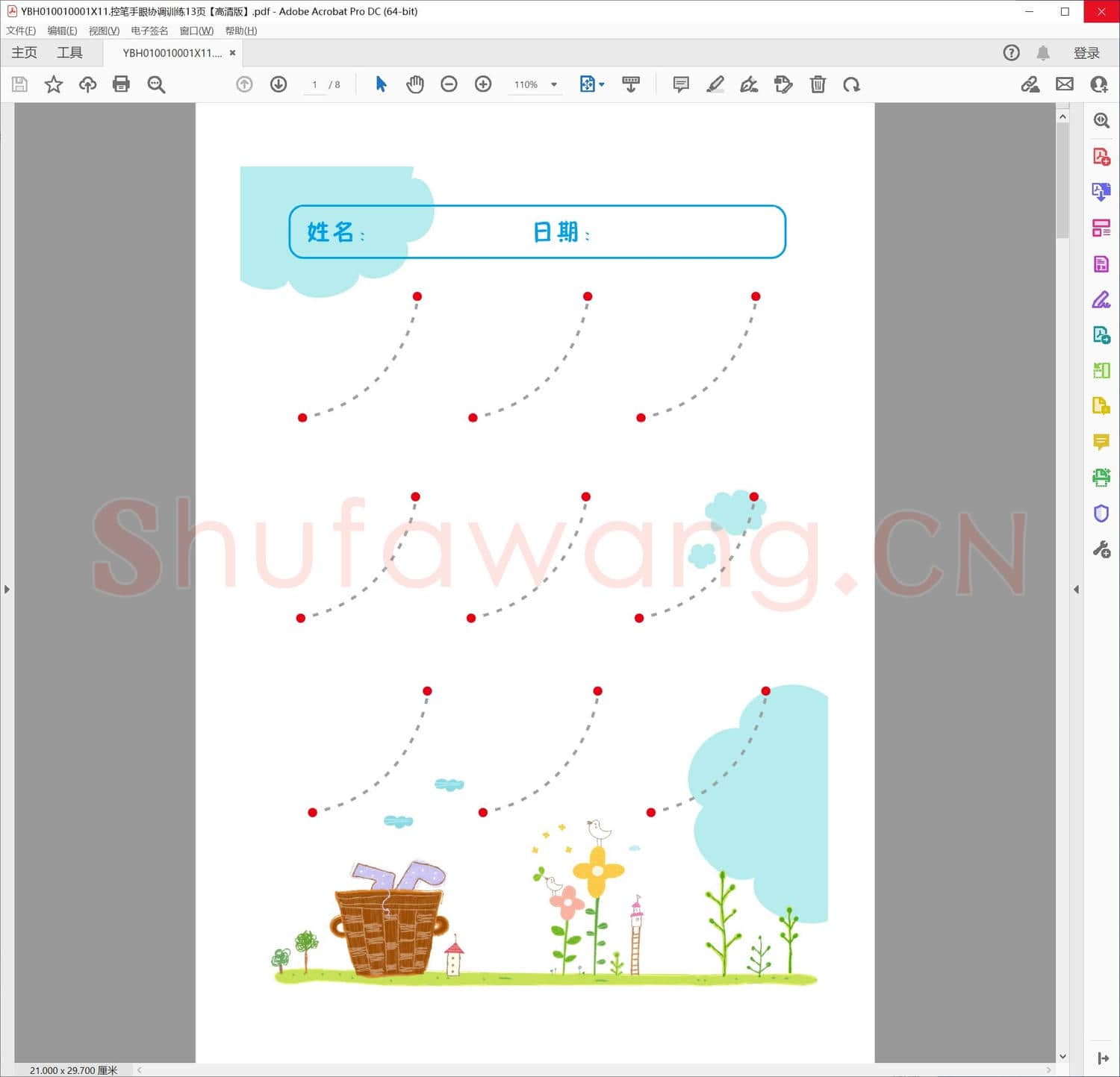Send file by email envelope icon
Viewport: 1120px width, 1077px height.
point(1065,84)
